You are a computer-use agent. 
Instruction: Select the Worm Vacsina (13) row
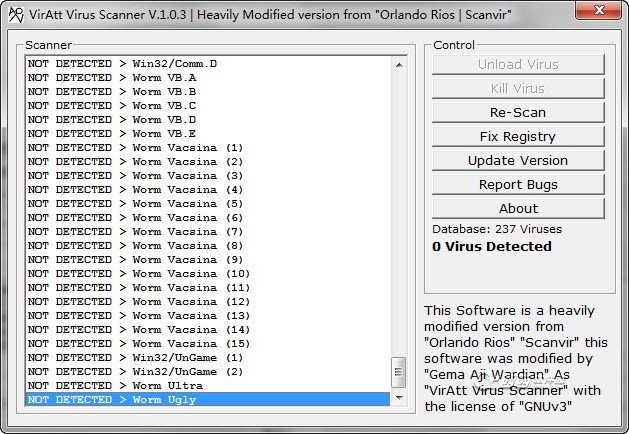208,316
